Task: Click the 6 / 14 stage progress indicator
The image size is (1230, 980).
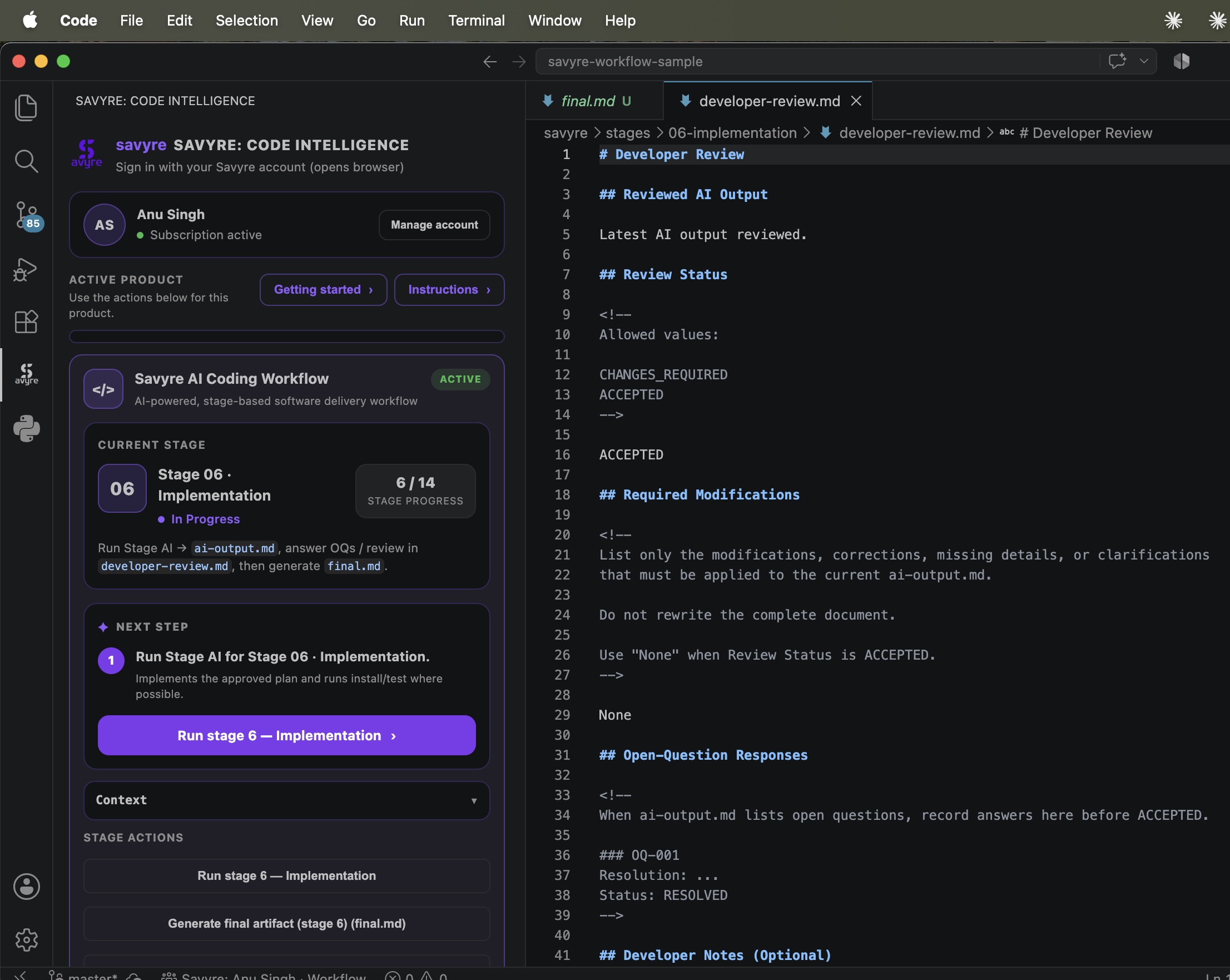Action: click(415, 491)
